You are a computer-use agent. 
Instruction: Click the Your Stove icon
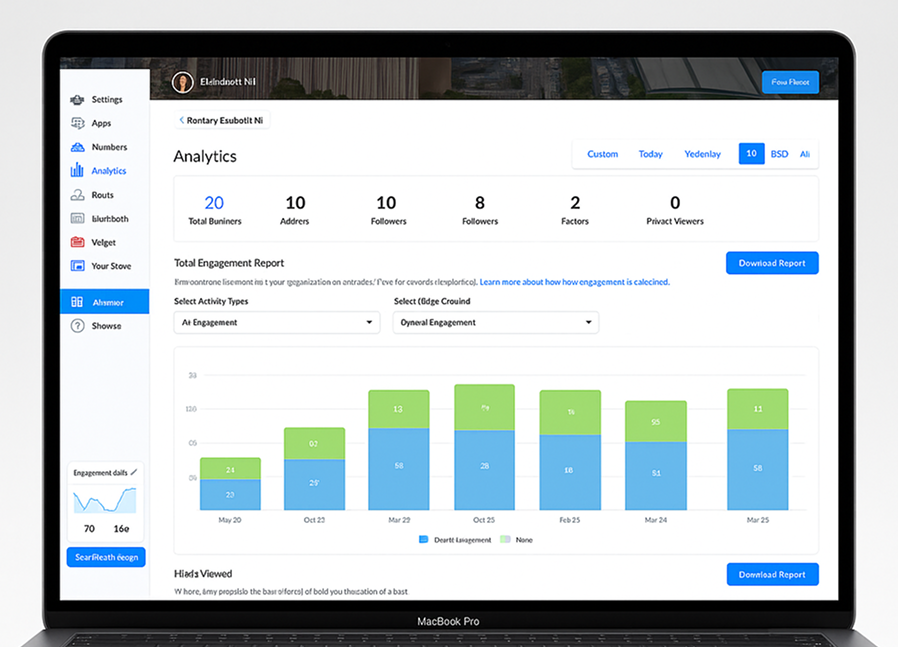[77, 266]
